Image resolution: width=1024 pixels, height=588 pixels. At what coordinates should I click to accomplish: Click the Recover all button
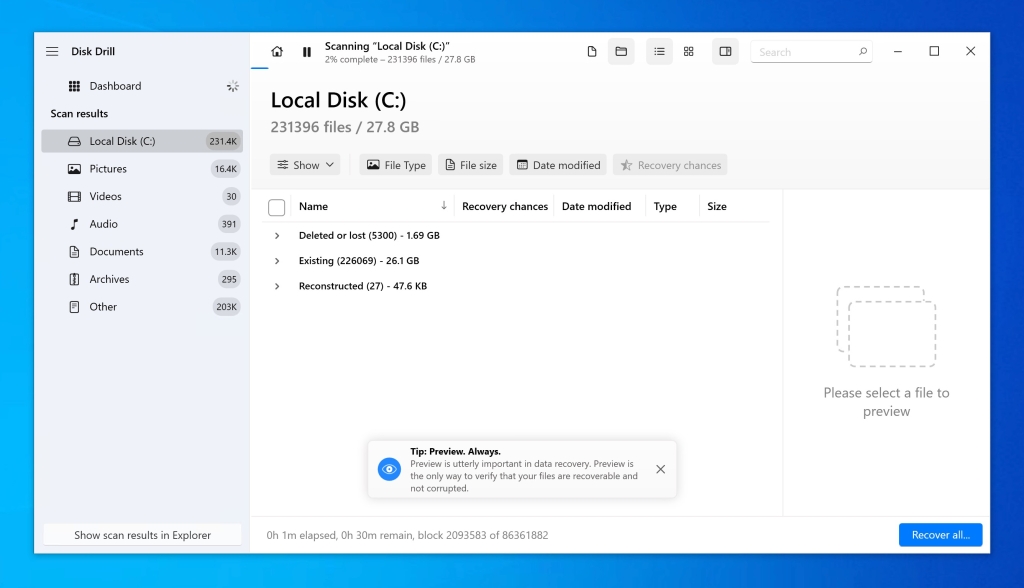pyautogui.click(x=939, y=534)
